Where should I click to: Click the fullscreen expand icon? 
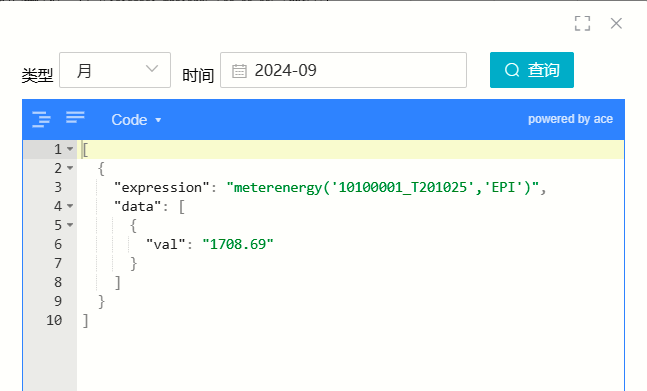pos(582,24)
